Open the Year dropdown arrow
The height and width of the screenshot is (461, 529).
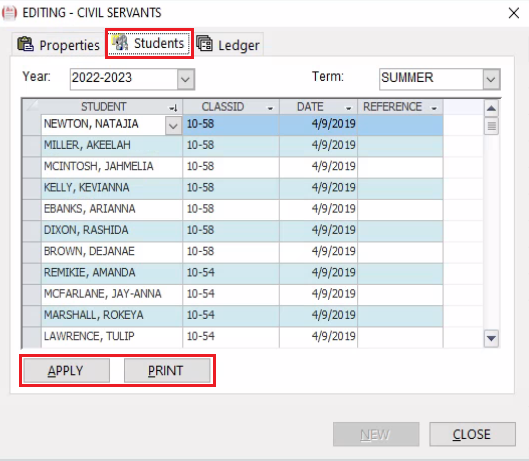click(x=186, y=79)
